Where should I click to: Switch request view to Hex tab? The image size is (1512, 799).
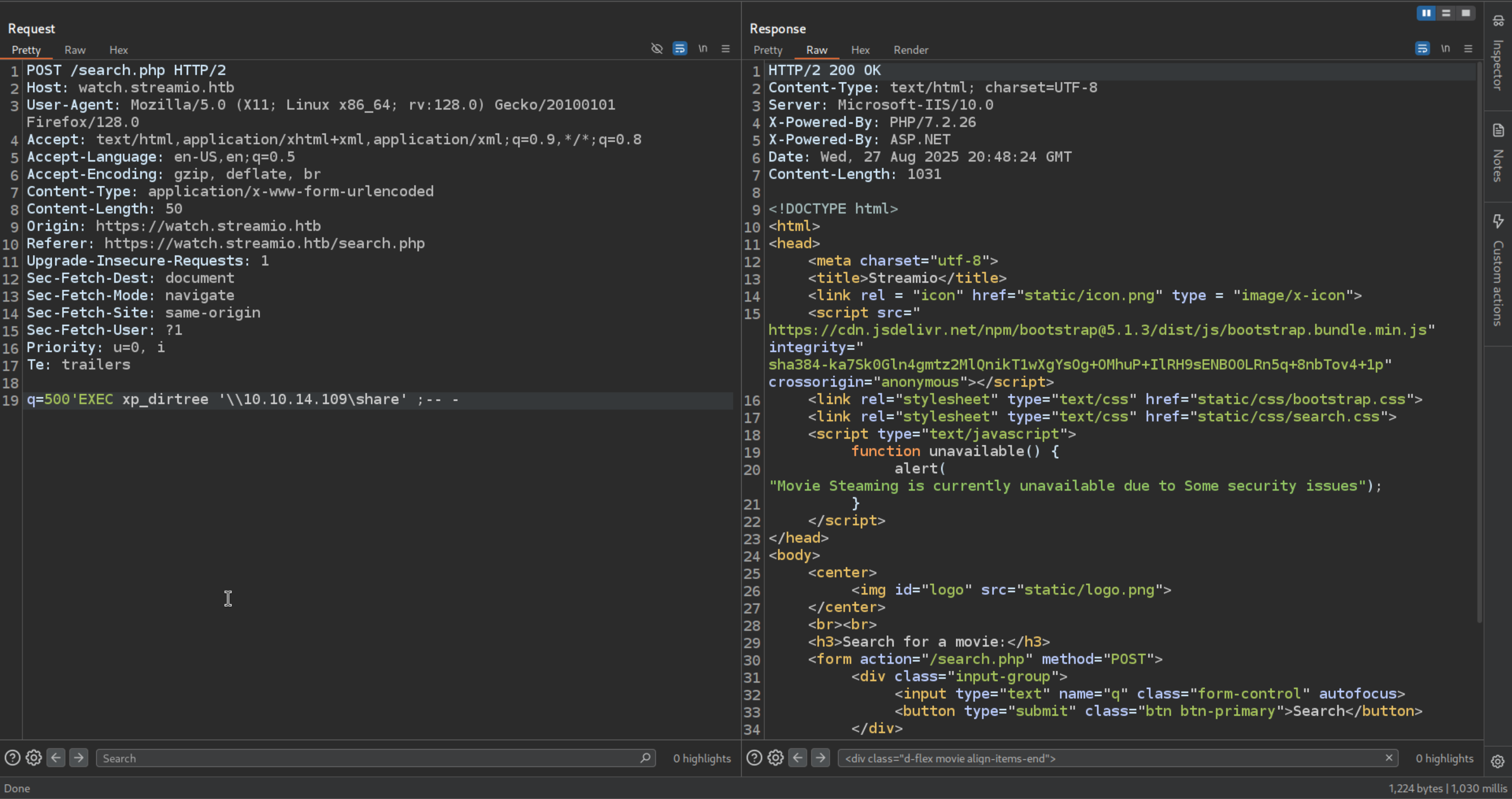118,50
